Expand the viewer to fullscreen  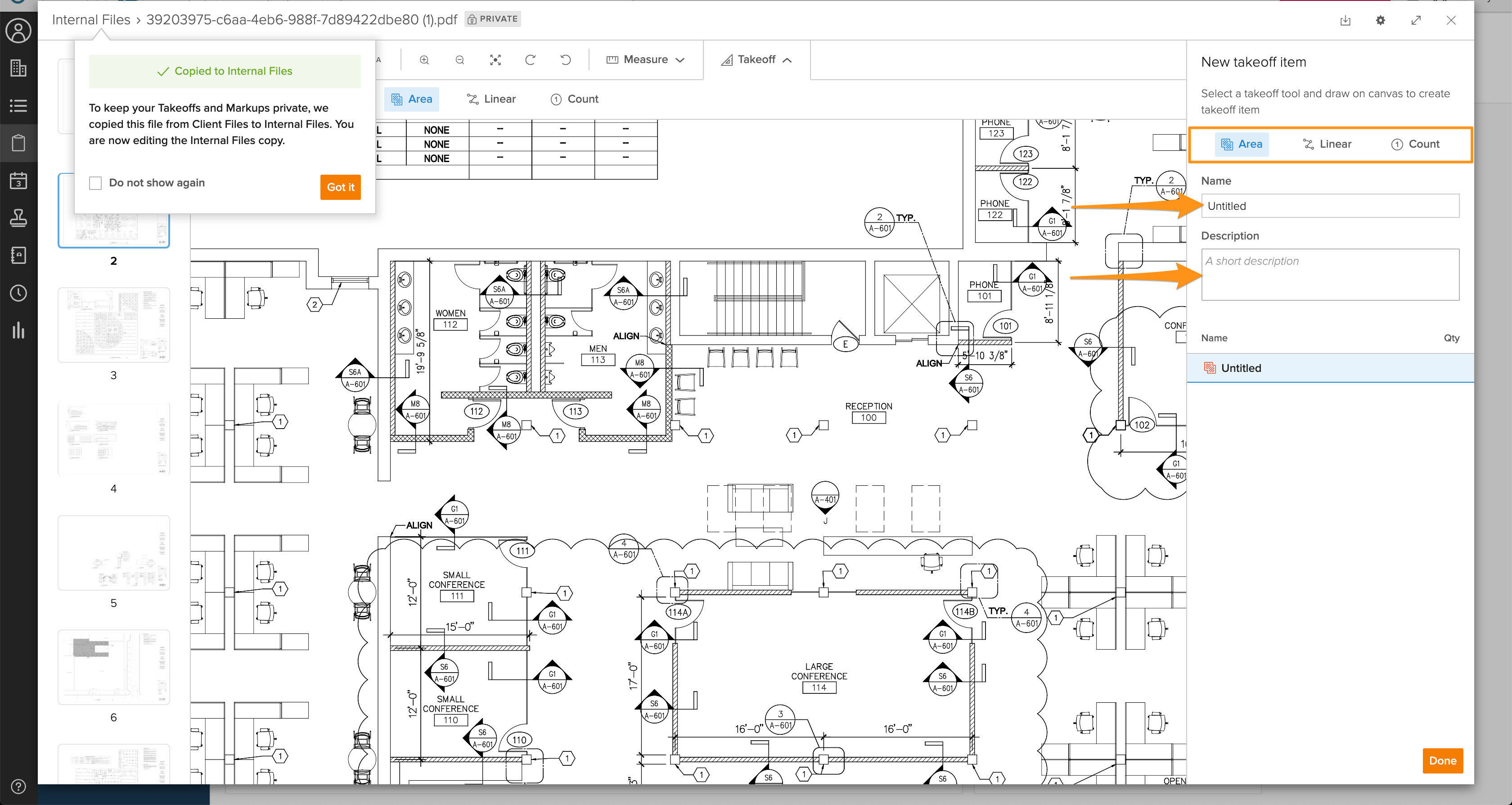point(1416,21)
